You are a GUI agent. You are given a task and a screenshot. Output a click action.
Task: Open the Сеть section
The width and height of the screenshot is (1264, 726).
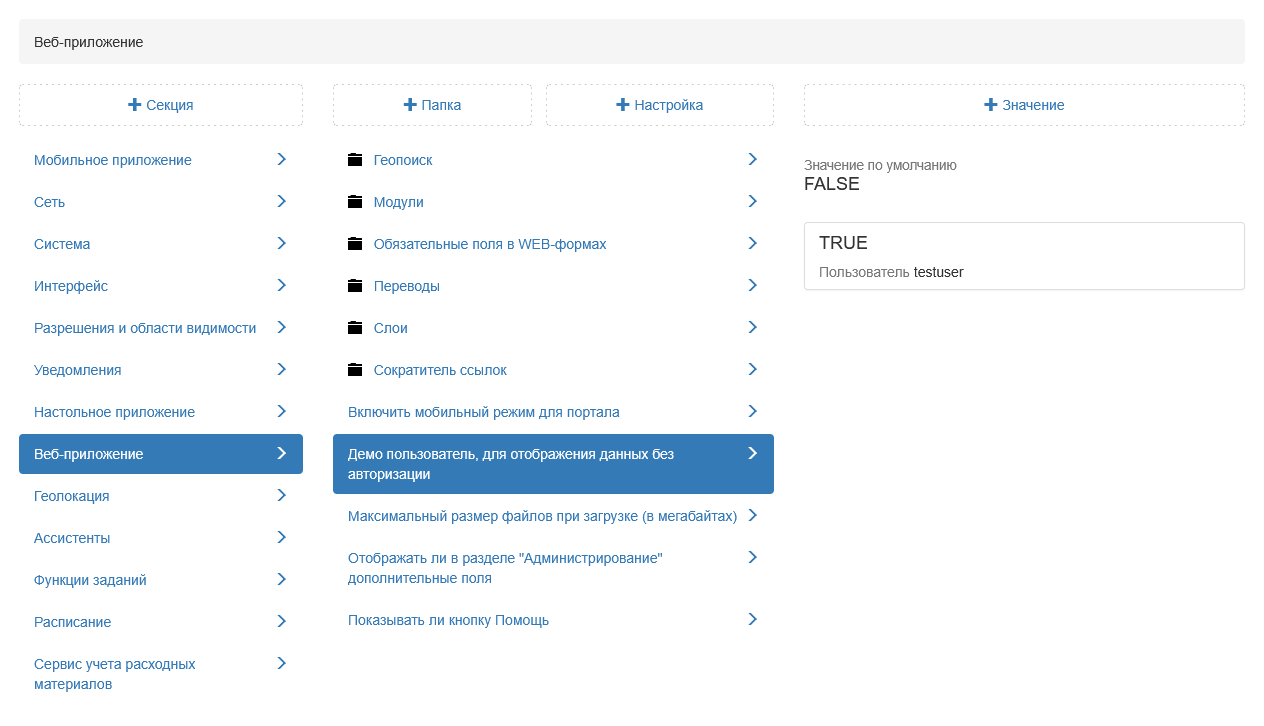[50, 202]
